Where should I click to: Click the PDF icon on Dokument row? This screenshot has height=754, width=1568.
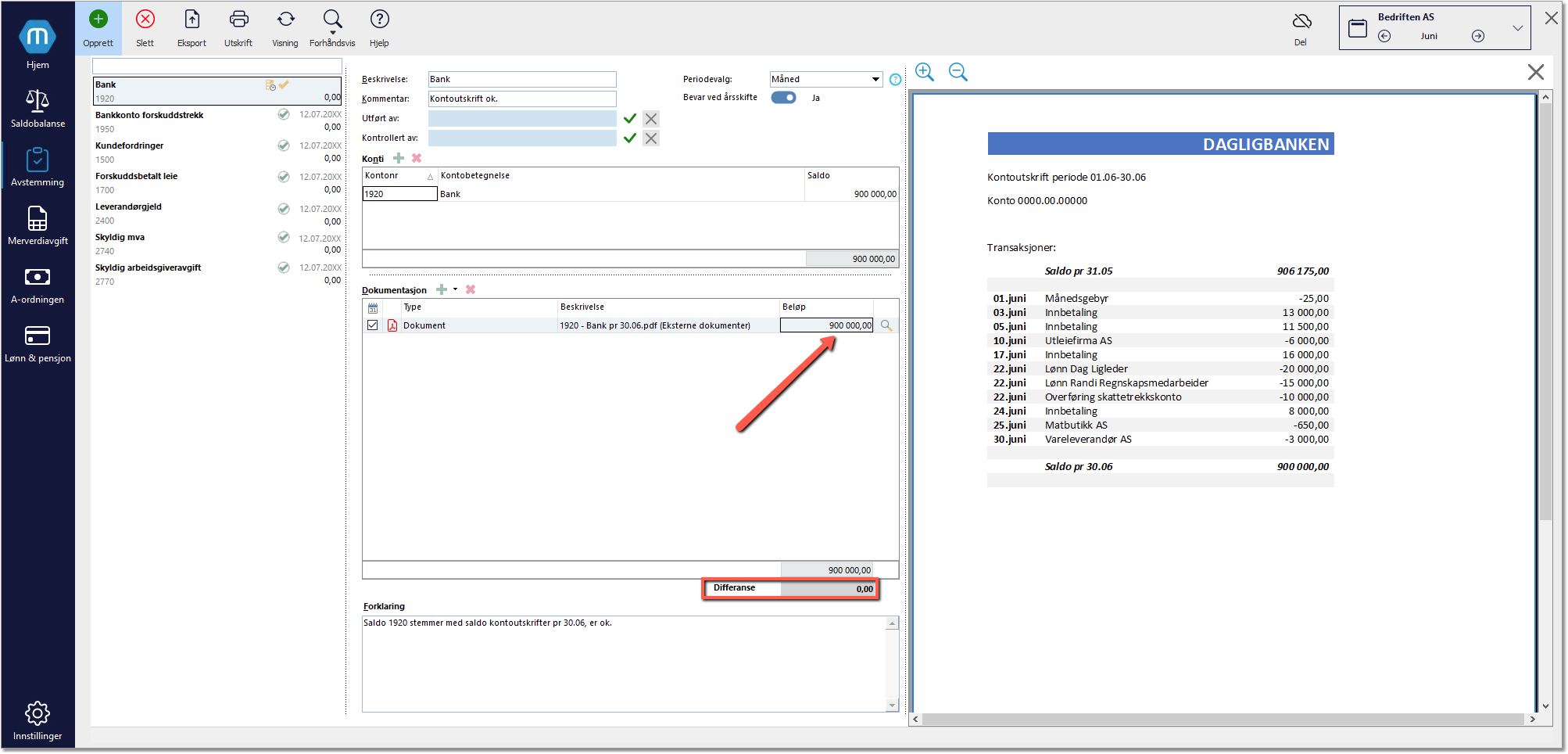pos(392,325)
